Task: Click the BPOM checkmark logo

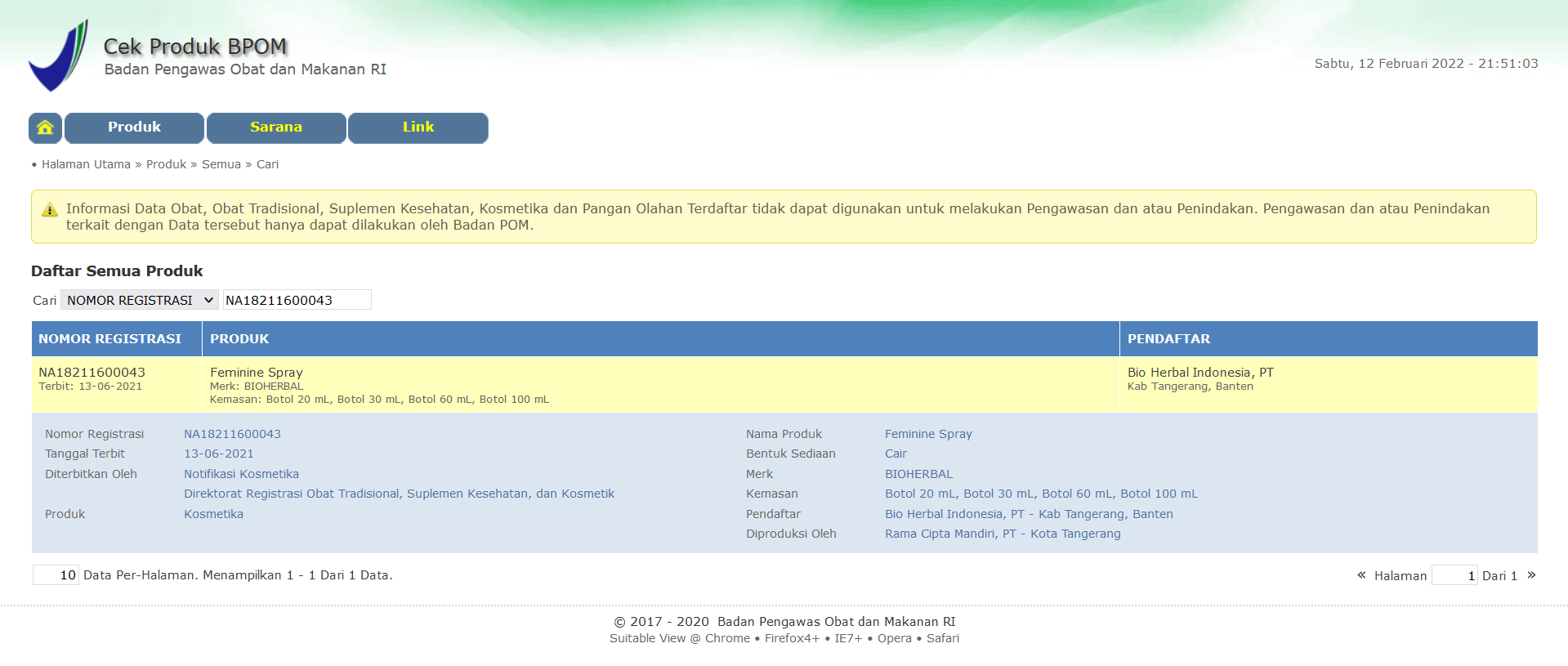Action: [58, 56]
